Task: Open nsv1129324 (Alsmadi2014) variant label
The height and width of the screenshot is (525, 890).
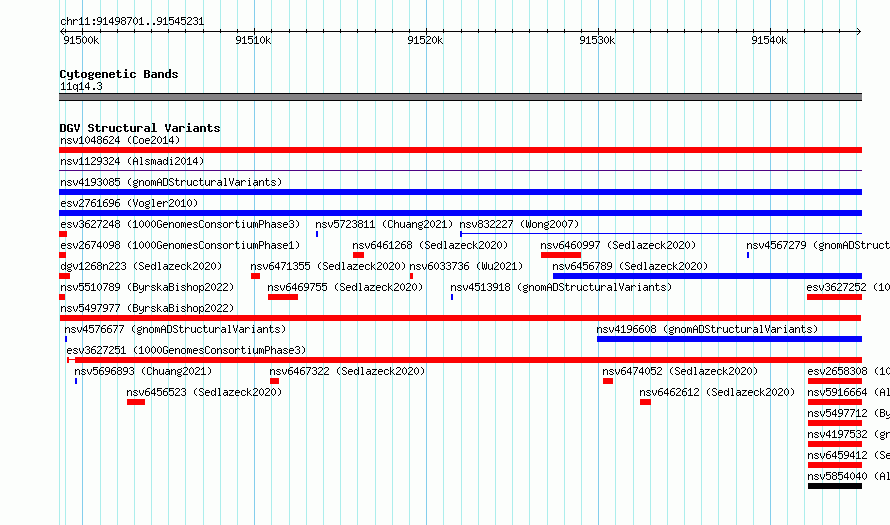Action: pos(132,161)
